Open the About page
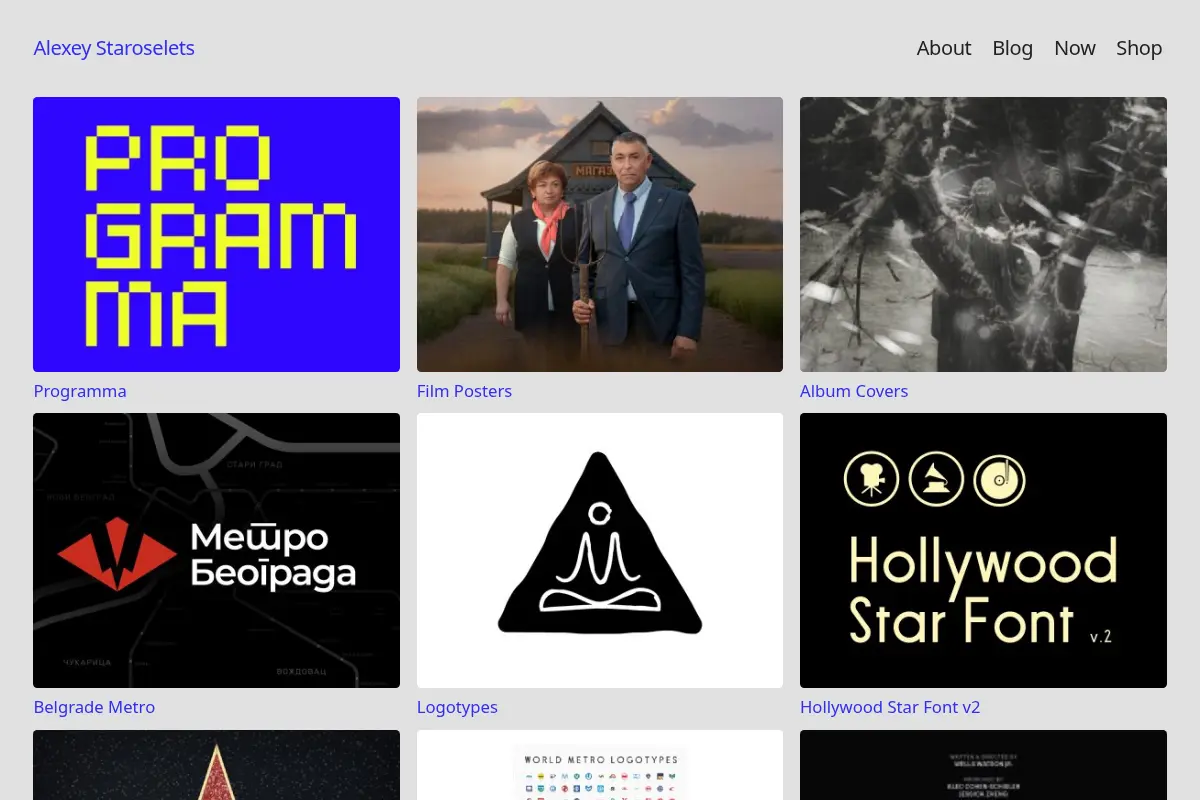This screenshot has width=1200, height=800. tap(943, 48)
